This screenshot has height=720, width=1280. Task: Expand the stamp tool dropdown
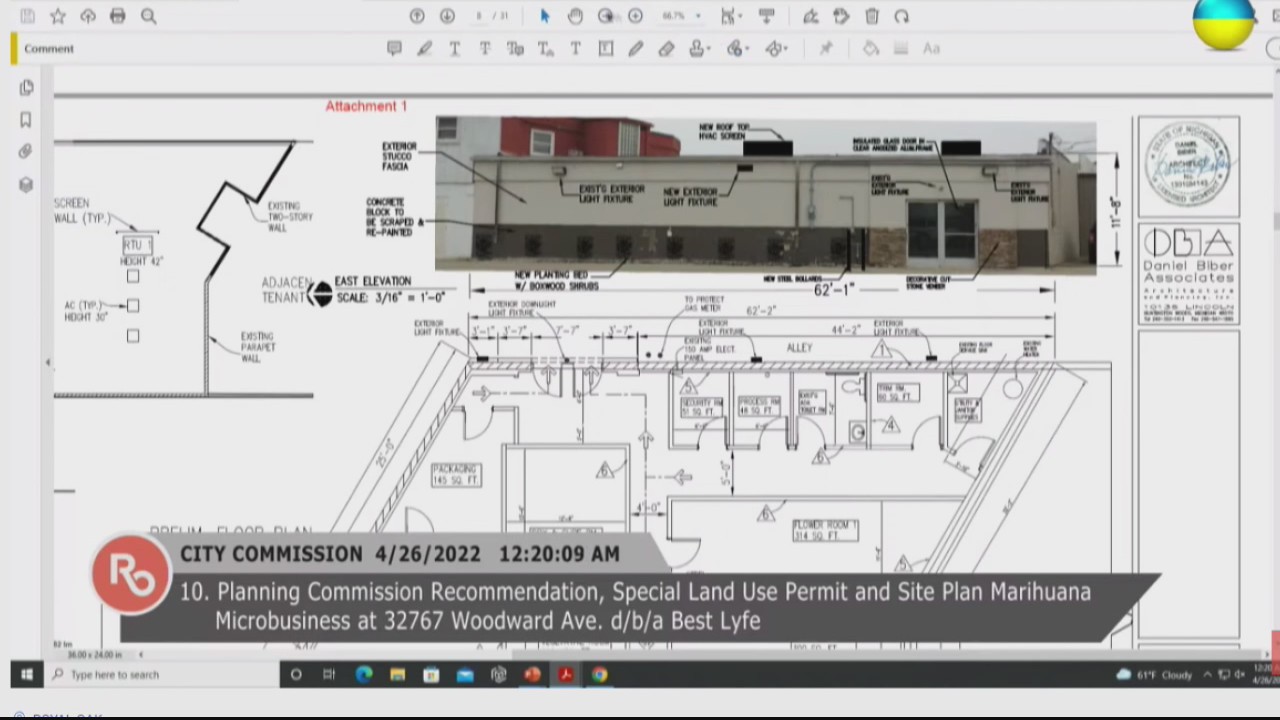[x=708, y=48]
